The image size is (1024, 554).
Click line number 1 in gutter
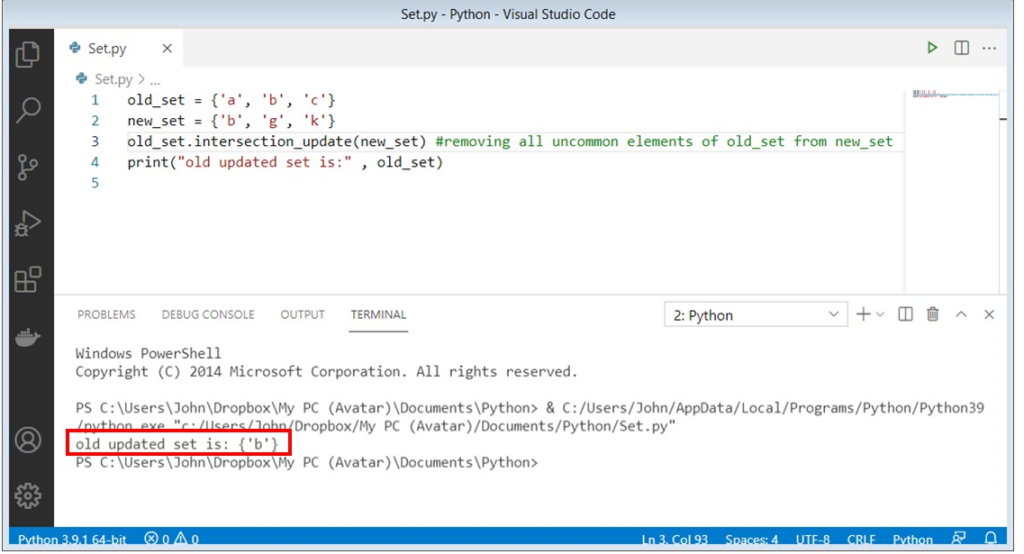pos(95,100)
